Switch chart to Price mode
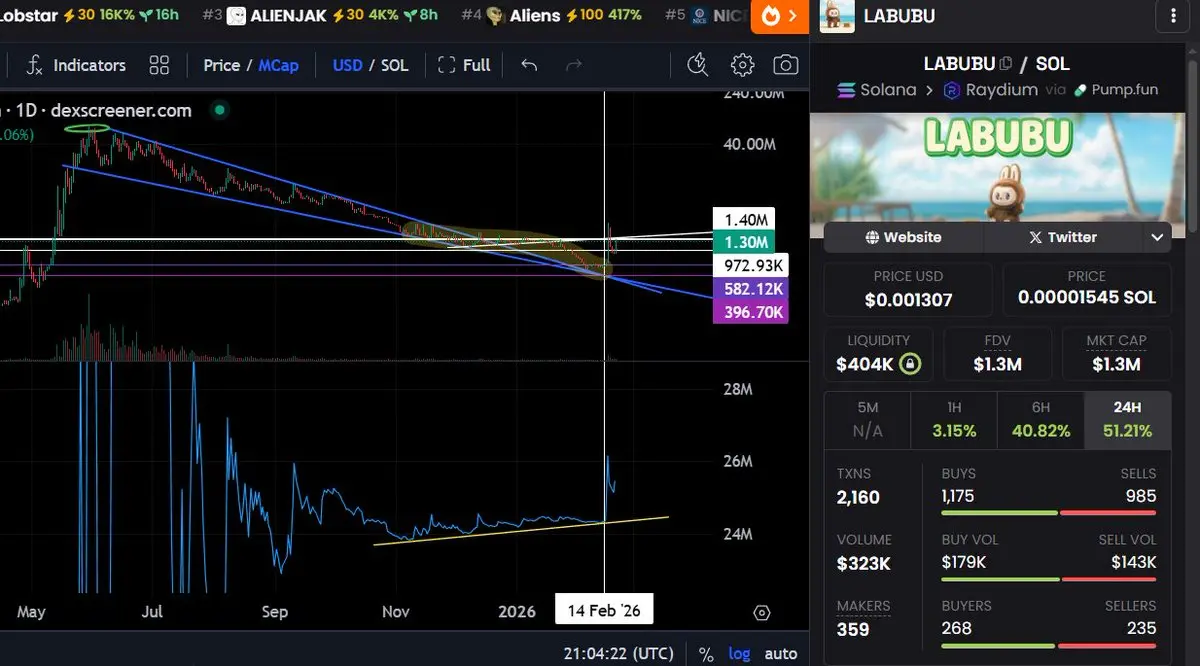 click(x=221, y=65)
